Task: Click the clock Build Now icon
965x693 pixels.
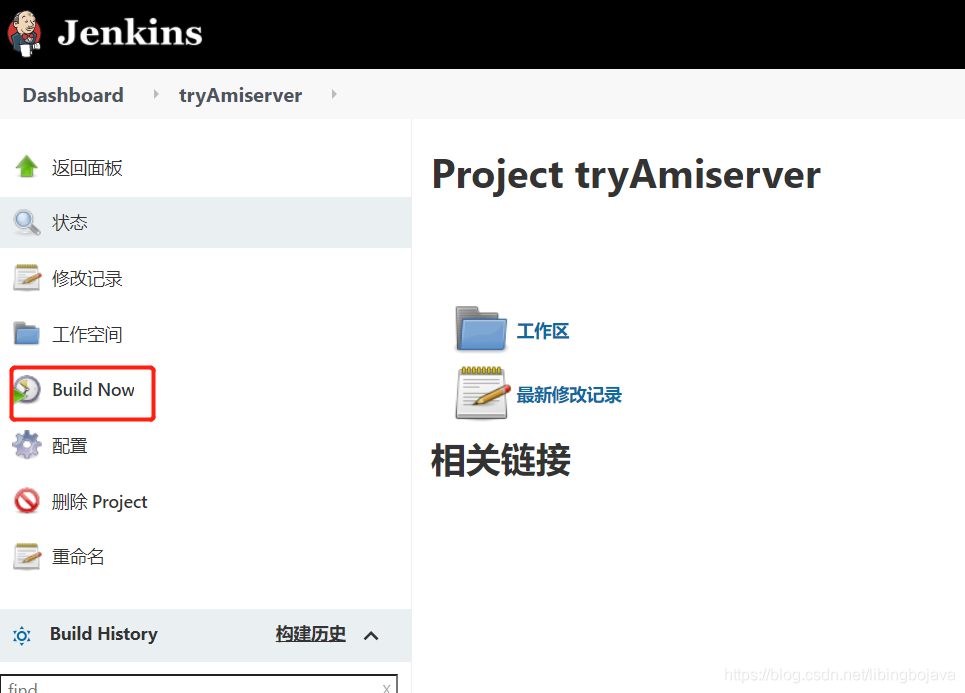Action: click(x=26, y=390)
